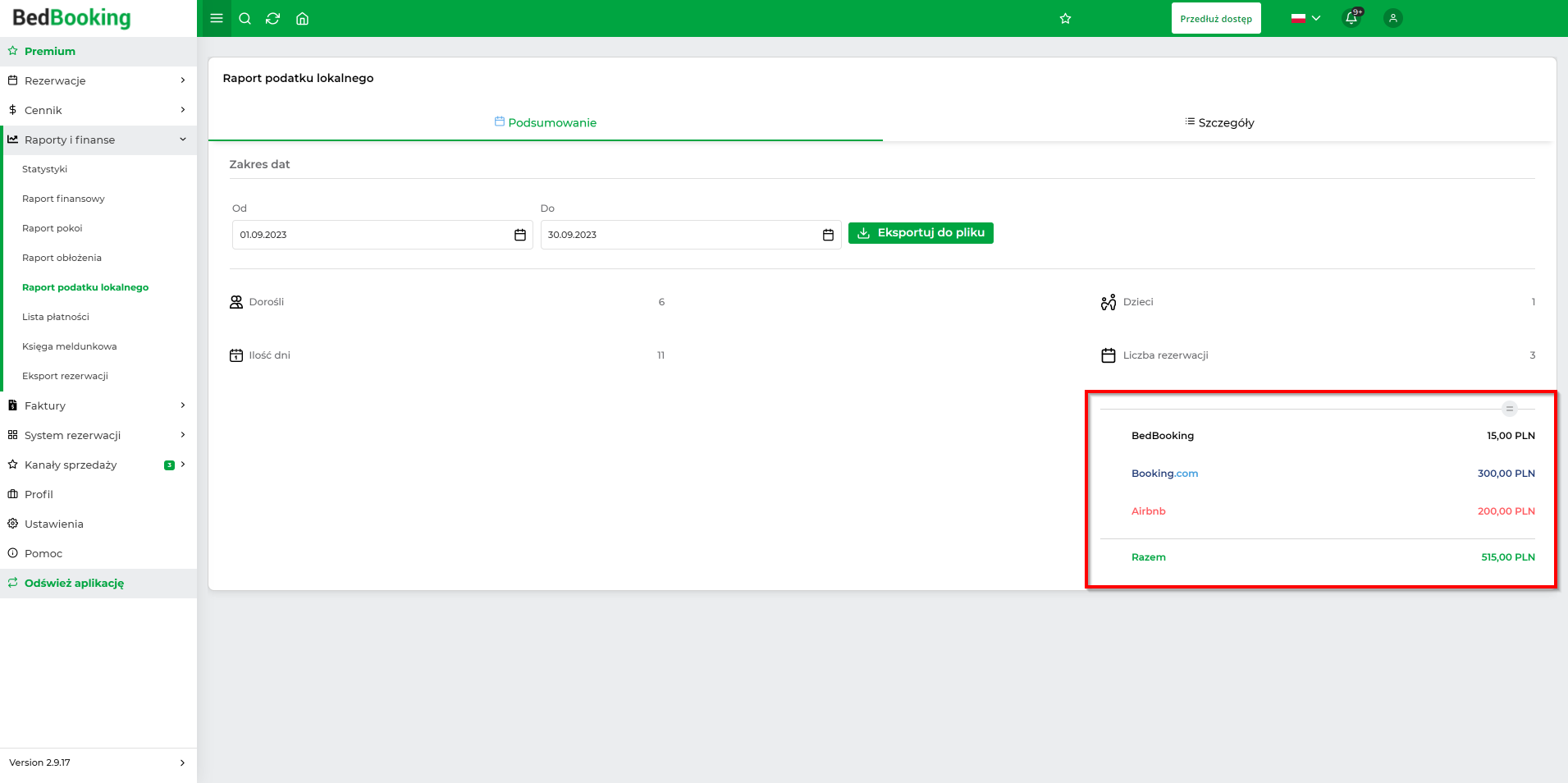Click the Dzieci label

point(1138,302)
